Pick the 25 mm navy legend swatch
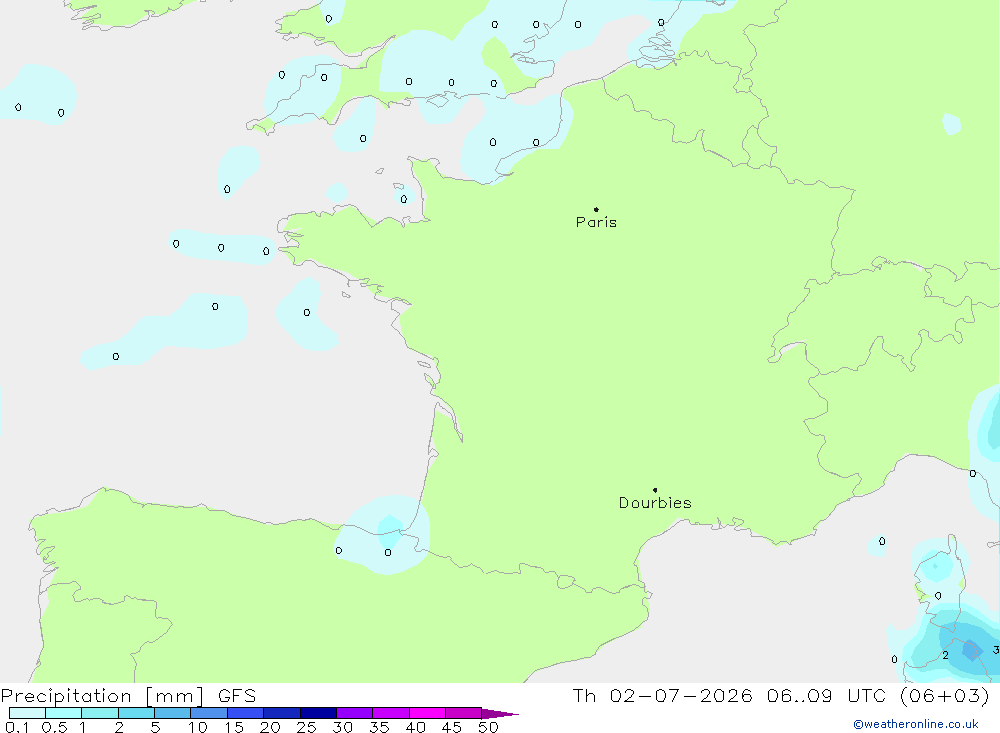Screen dimensions: 1000x733 pyautogui.click(x=318, y=713)
